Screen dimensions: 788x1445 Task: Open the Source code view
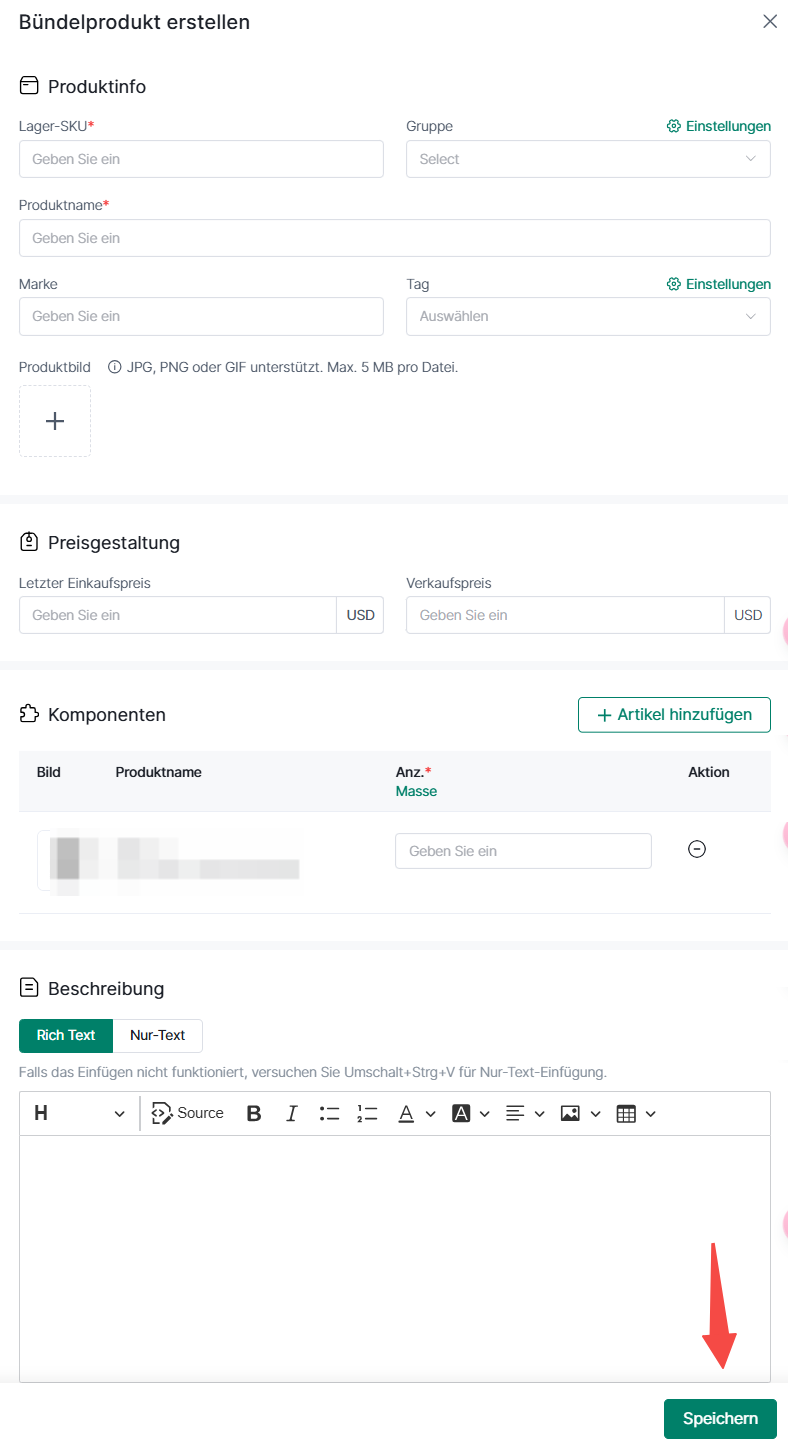[188, 1113]
